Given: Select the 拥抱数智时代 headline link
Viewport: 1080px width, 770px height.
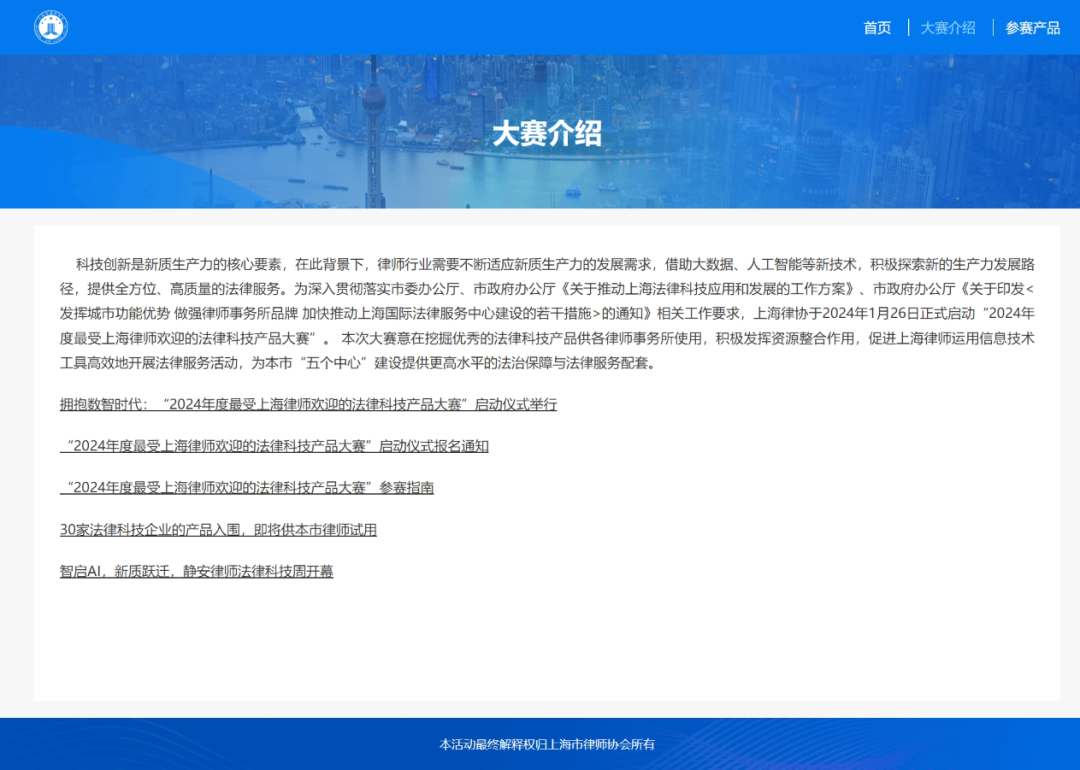Looking at the screenshot, I should tap(308, 405).
